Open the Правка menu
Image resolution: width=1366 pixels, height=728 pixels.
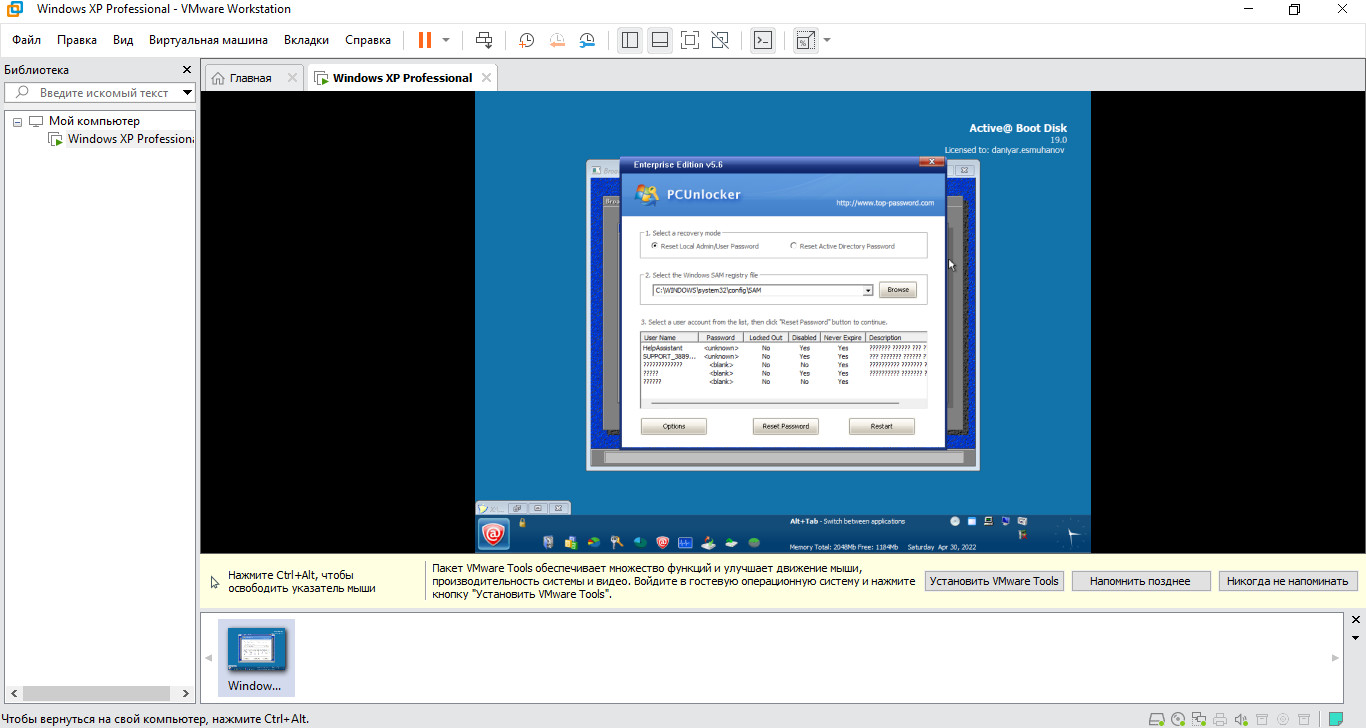(77, 40)
